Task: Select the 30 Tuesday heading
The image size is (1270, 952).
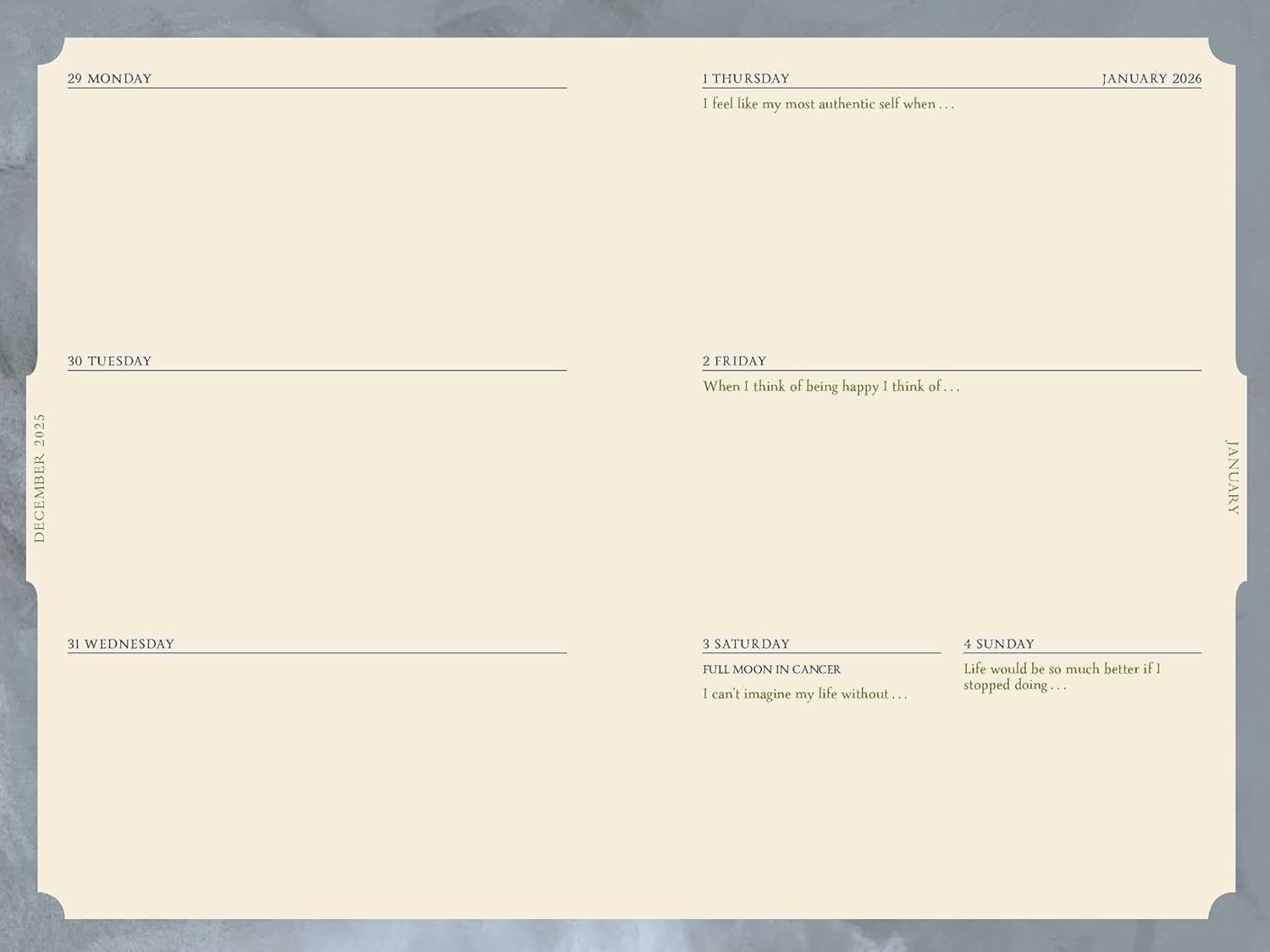Action: (109, 361)
